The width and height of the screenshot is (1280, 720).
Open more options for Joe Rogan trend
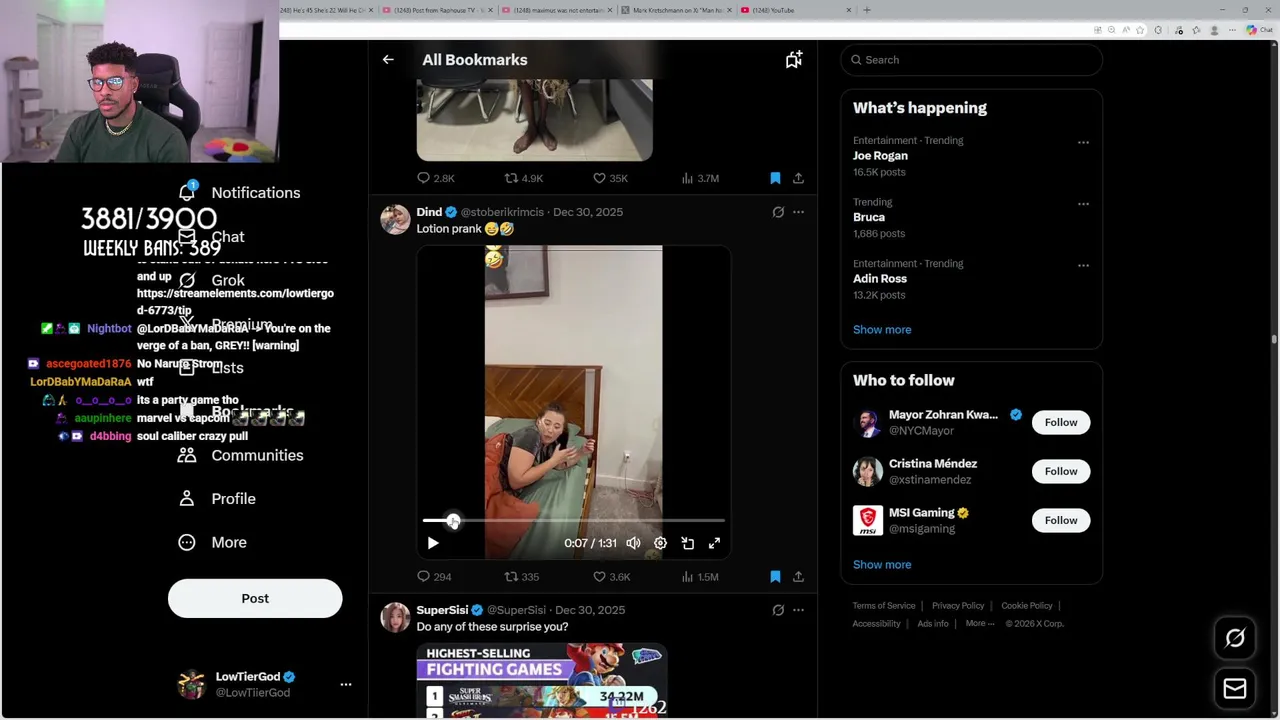coord(1083,142)
